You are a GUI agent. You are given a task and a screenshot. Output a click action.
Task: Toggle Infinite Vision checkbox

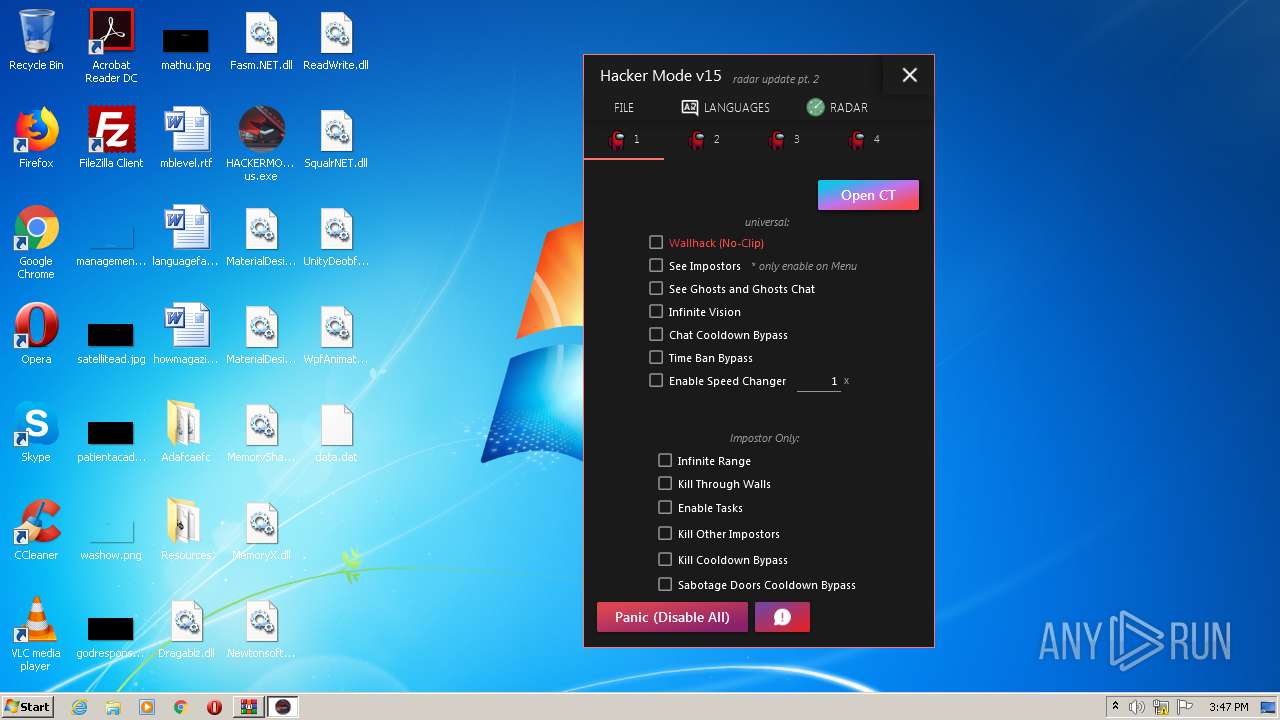tap(656, 311)
